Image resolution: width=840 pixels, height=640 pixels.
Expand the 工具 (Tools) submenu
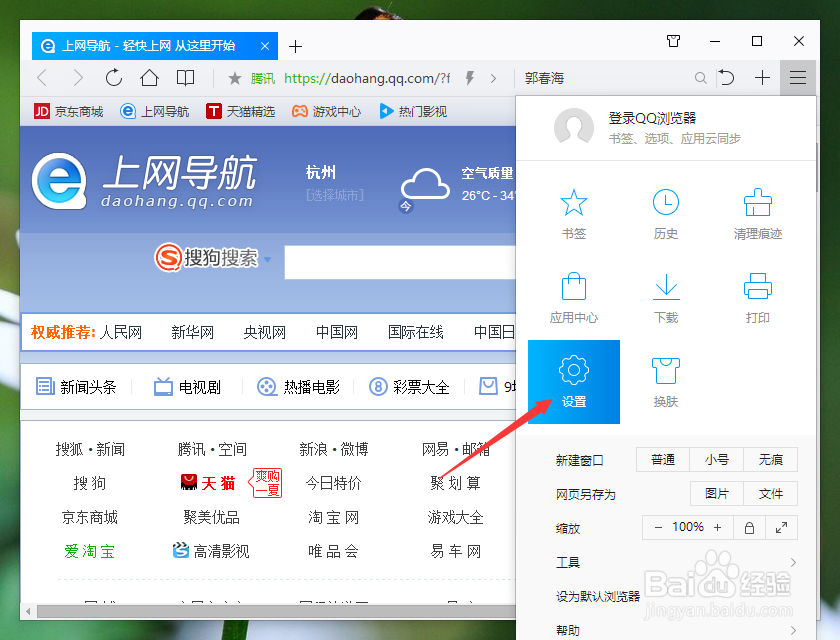coord(676,562)
